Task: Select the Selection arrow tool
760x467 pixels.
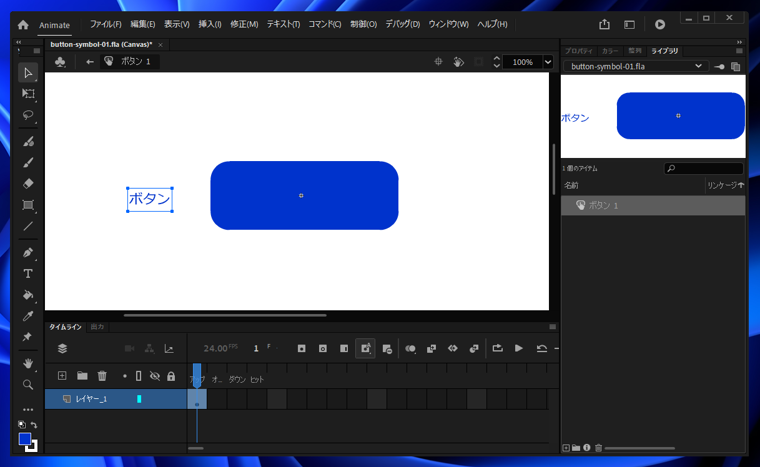Action: (x=28, y=73)
